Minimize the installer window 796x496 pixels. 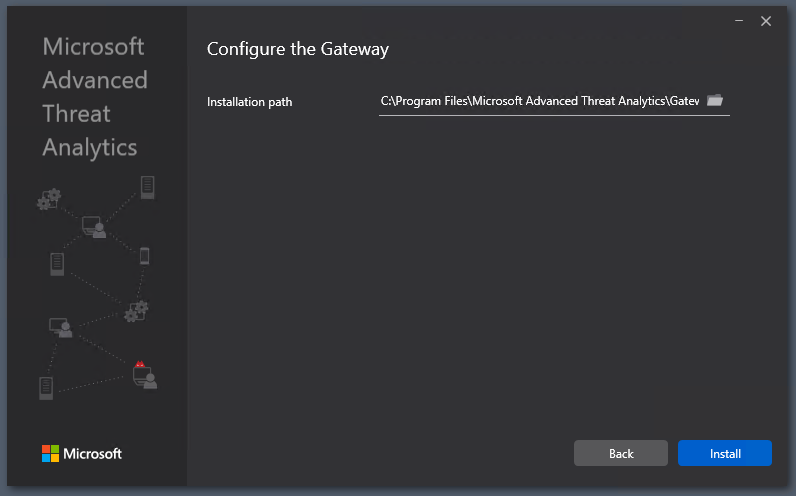739,21
